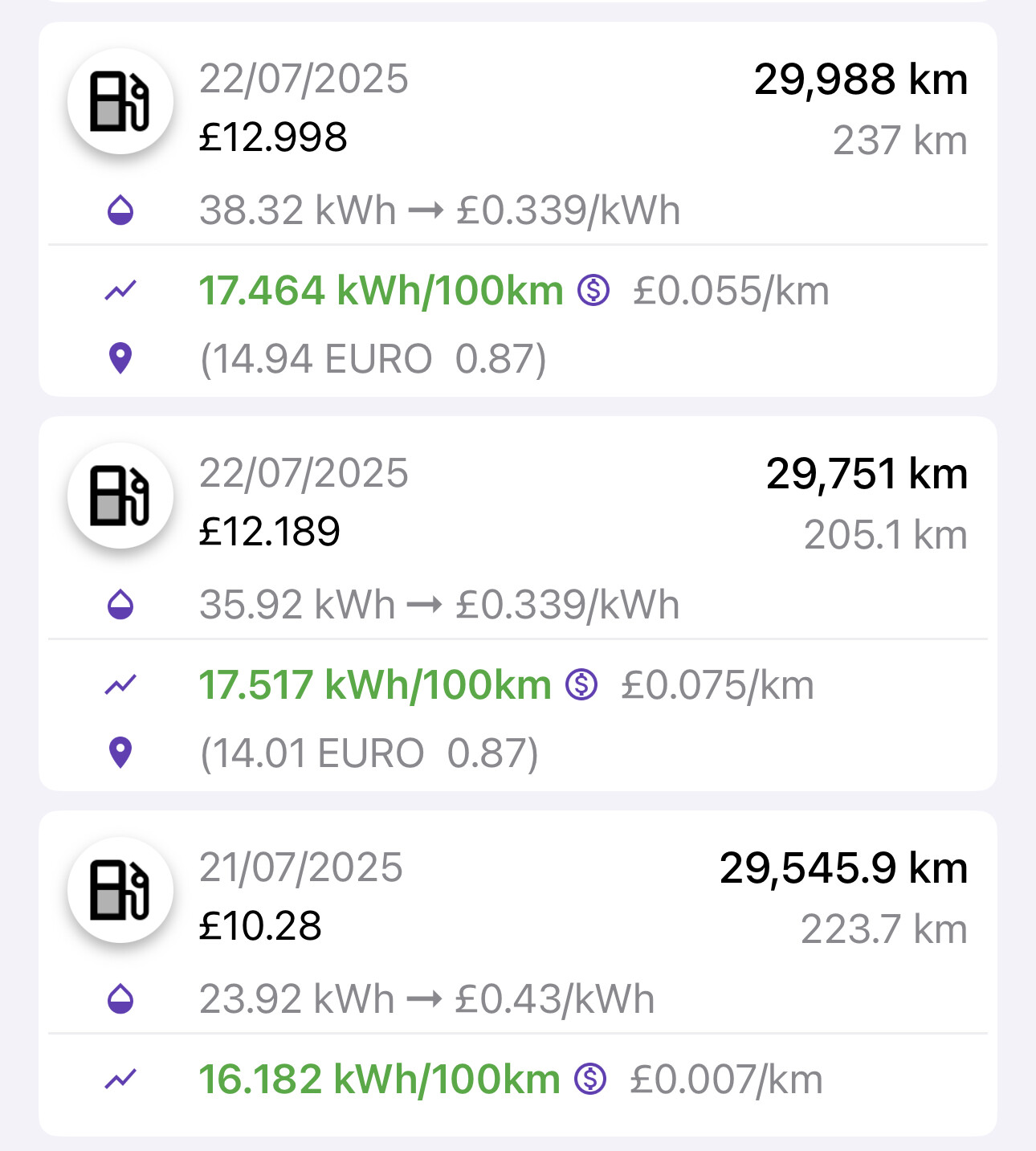Tap currency icon next to £0.075/km
This screenshot has height=1151, width=1036.
point(581,684)
